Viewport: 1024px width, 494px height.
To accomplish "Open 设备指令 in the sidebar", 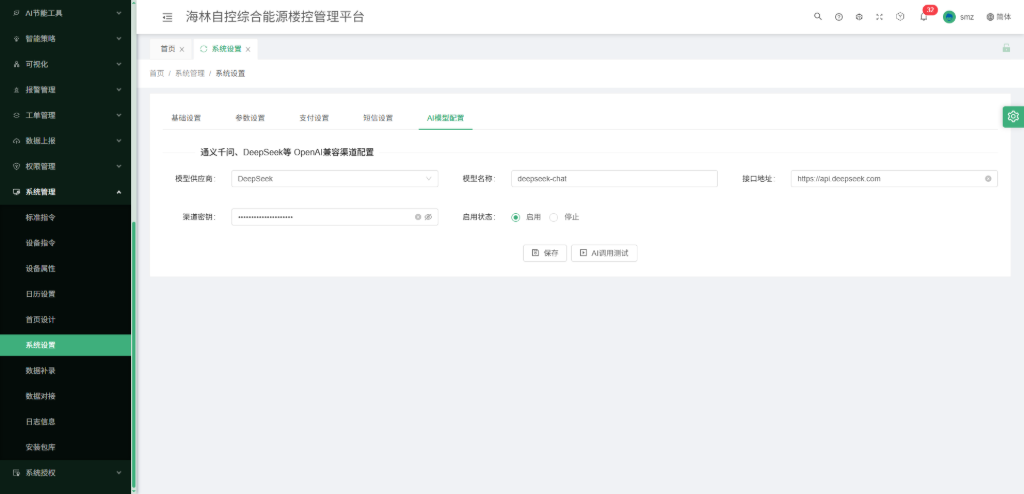I will 40,242.
